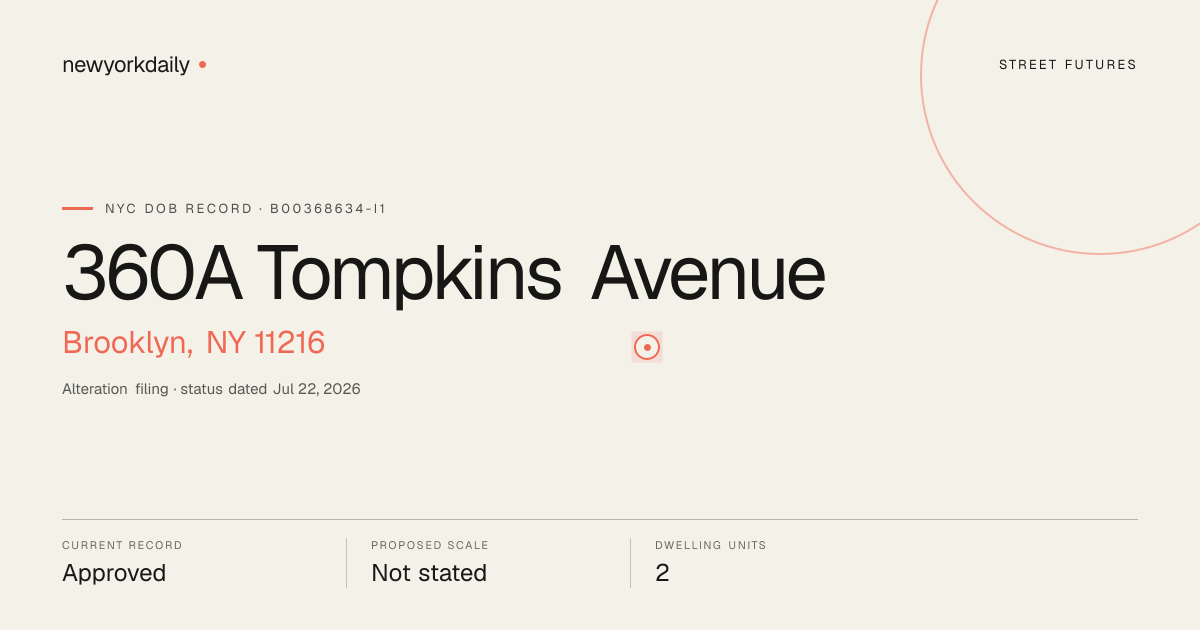Open the Brooklyn, NY 11216 location text
Viewport: 1200px width, 630px height.
pos(194,343)
